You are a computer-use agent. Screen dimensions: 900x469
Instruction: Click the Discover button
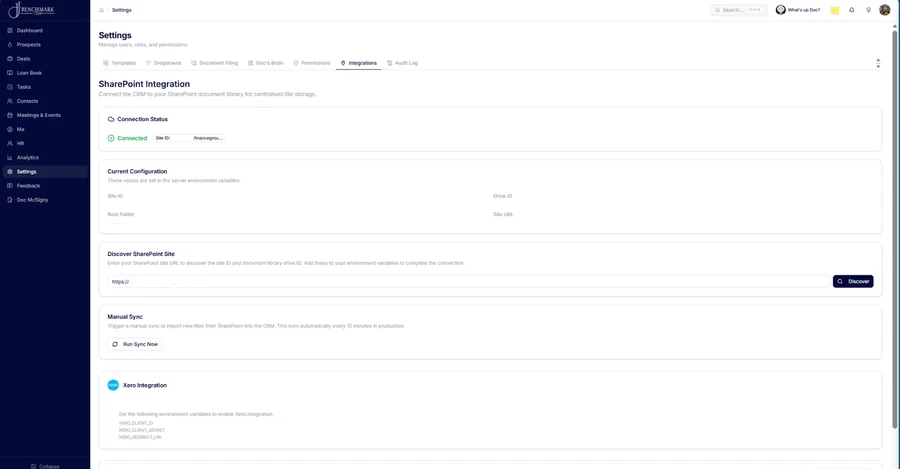click(x=853, y=281)
